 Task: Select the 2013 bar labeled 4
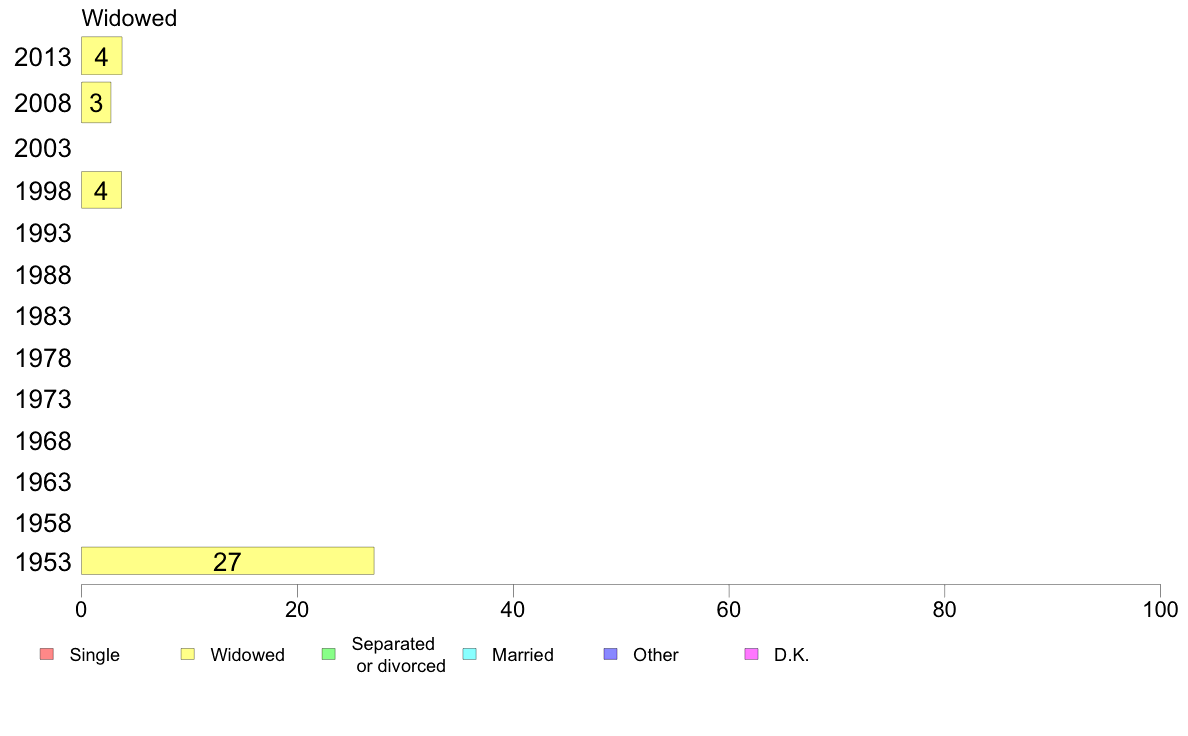pos(101,56)
